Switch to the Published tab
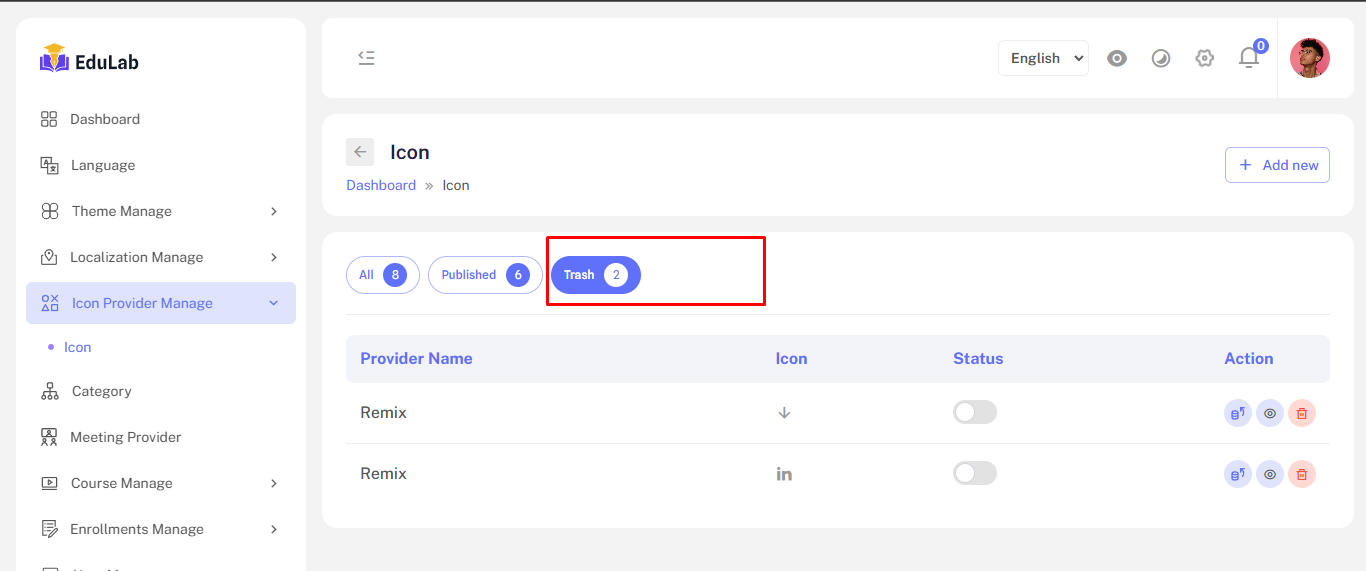The width and height of the screenshot is (1366, 571). (x=485, y=275)
